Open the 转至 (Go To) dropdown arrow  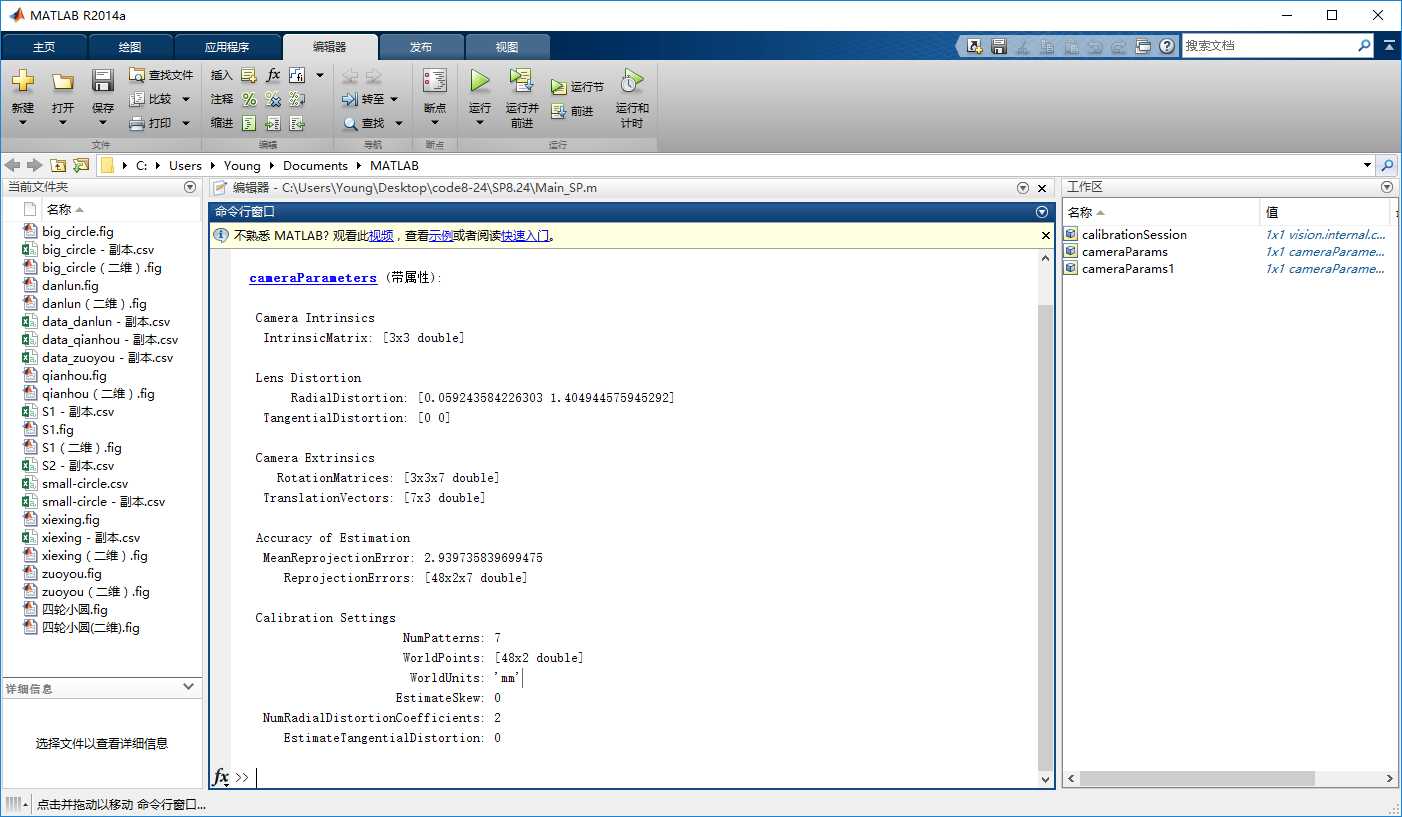coord(394,99)
